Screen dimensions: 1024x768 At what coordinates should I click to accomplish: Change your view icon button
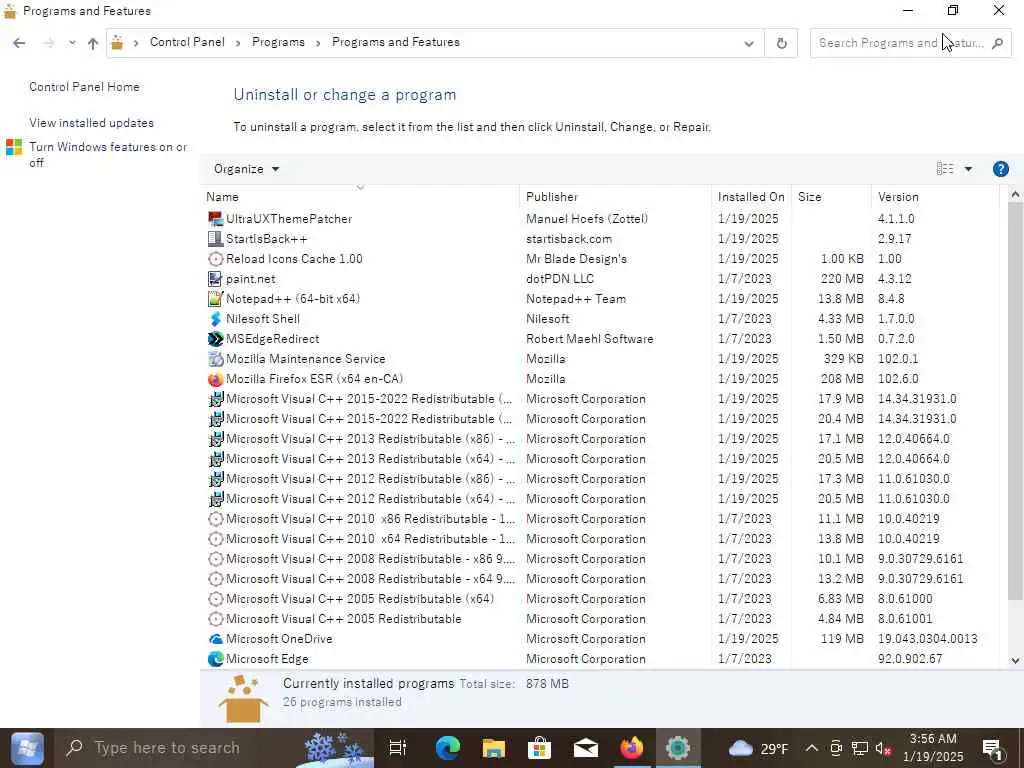(945, 169)
